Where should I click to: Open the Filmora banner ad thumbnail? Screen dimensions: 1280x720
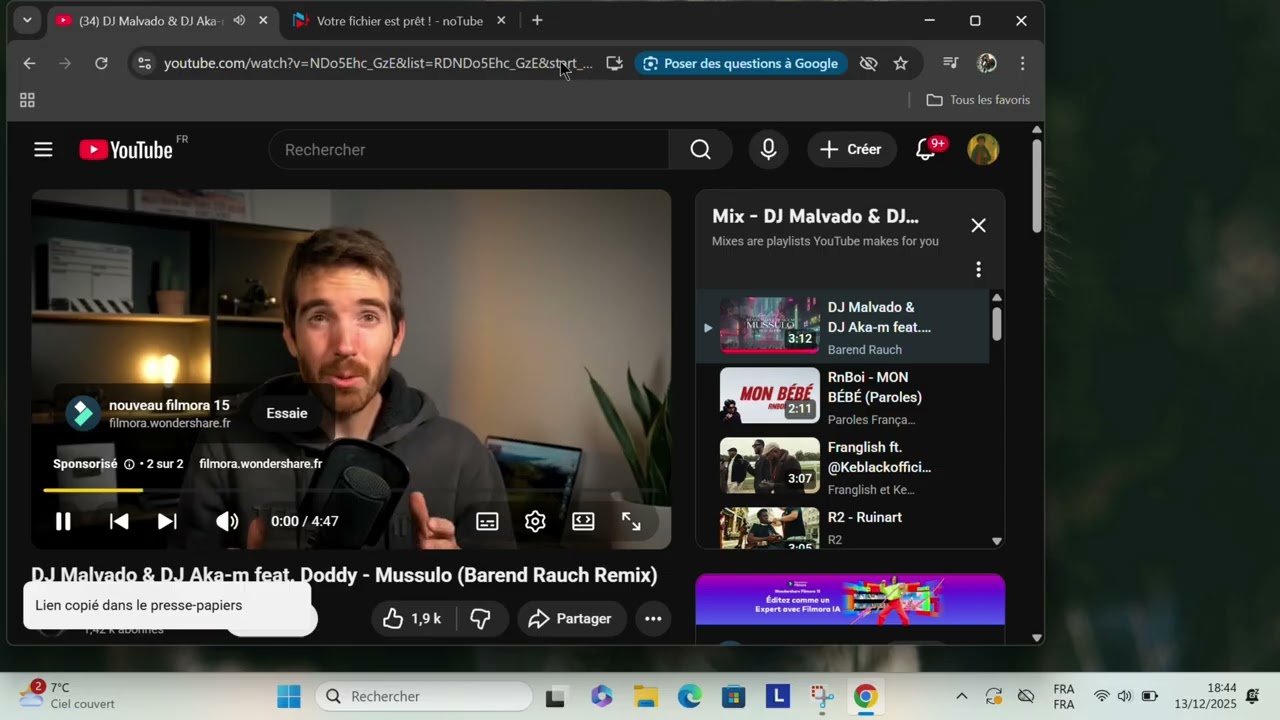pos(850,599)
